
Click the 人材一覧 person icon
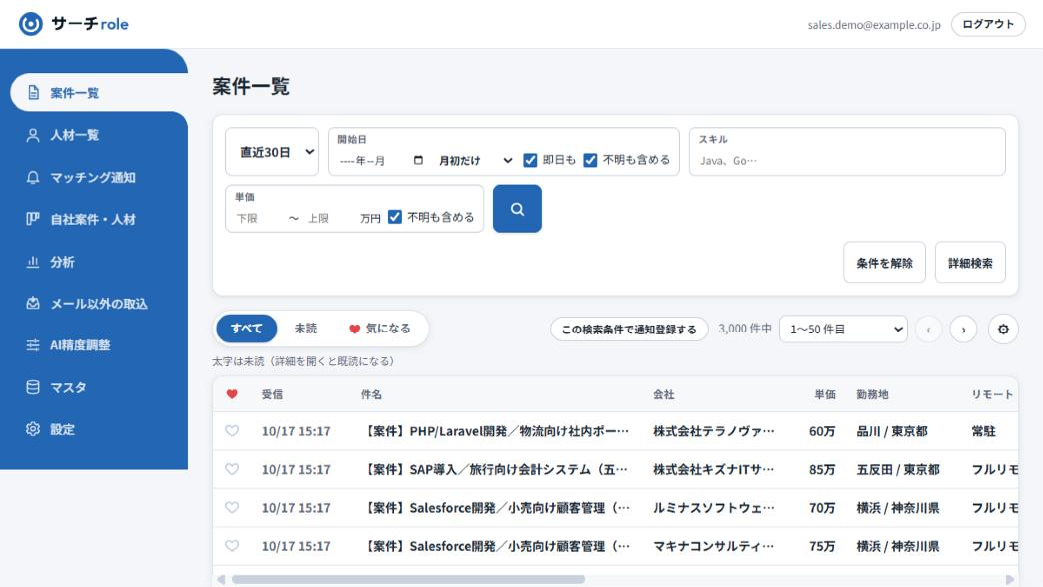(x=33, y=135)
